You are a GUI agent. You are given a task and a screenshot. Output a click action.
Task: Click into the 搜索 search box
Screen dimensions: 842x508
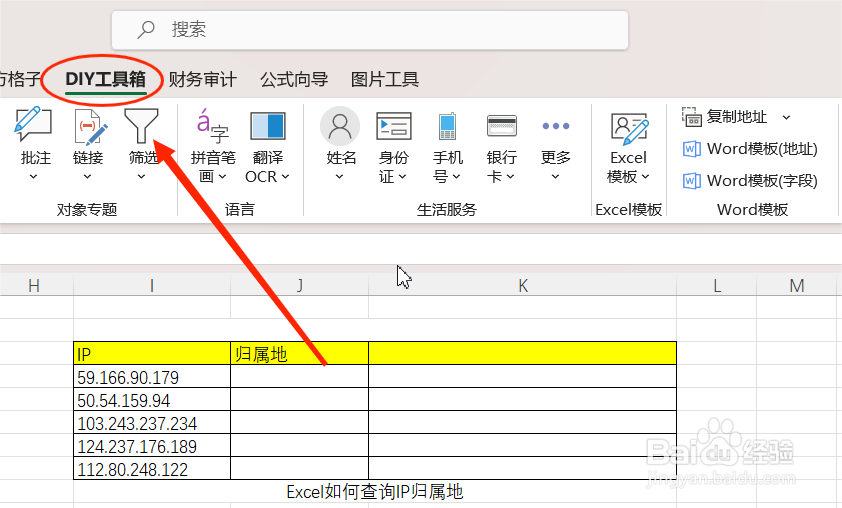370,30
